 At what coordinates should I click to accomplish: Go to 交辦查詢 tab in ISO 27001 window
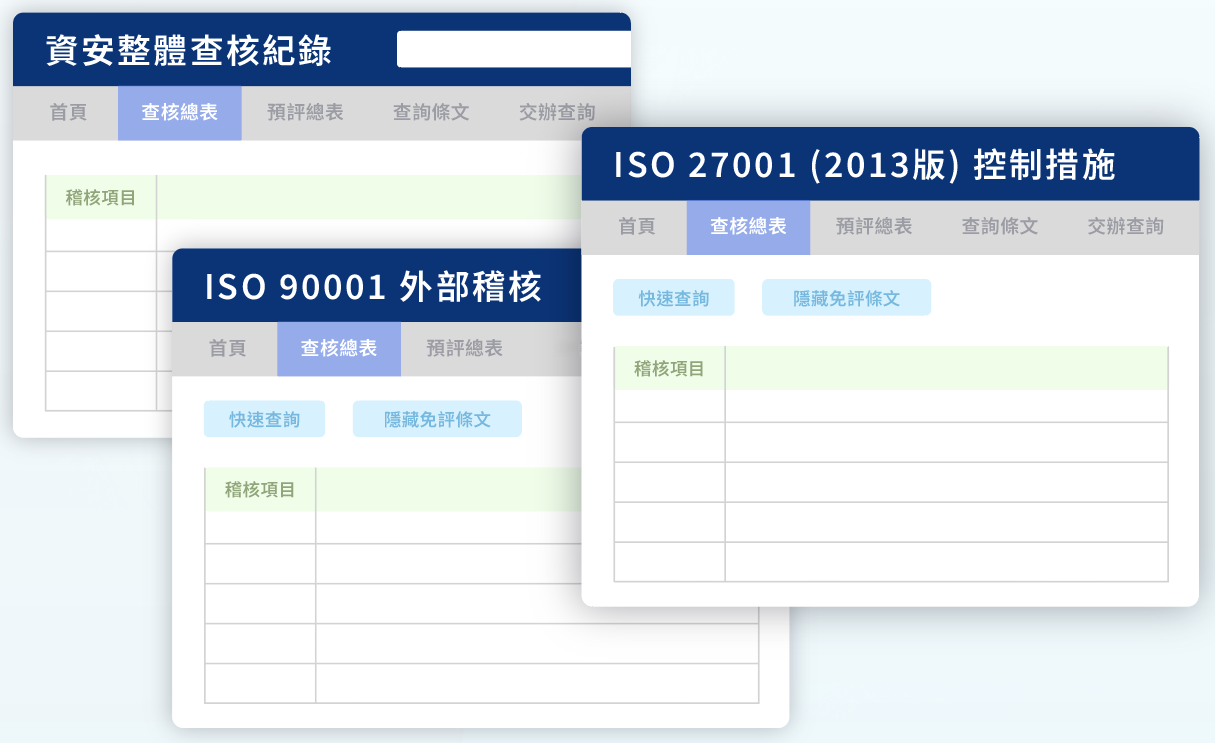[x=1126, y=227]
